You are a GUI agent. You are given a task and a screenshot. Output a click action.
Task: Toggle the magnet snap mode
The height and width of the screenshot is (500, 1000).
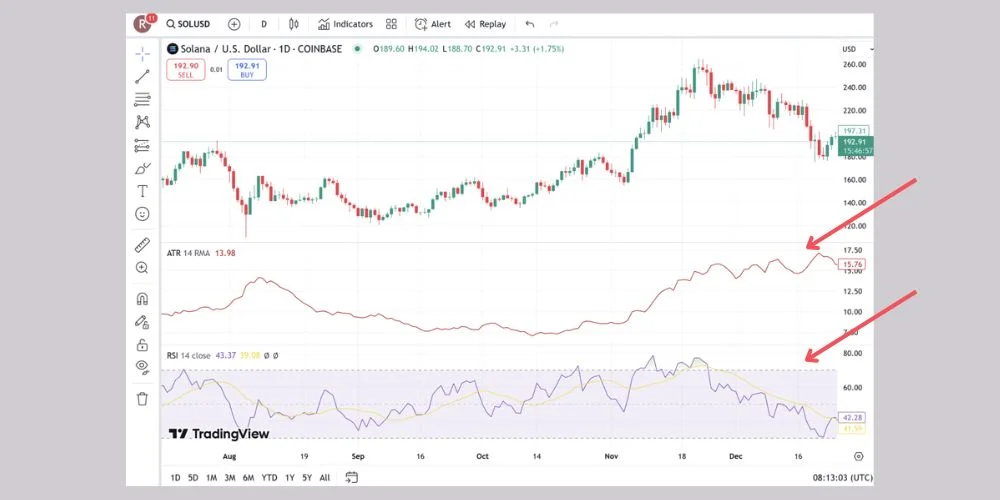click(142, 298)
